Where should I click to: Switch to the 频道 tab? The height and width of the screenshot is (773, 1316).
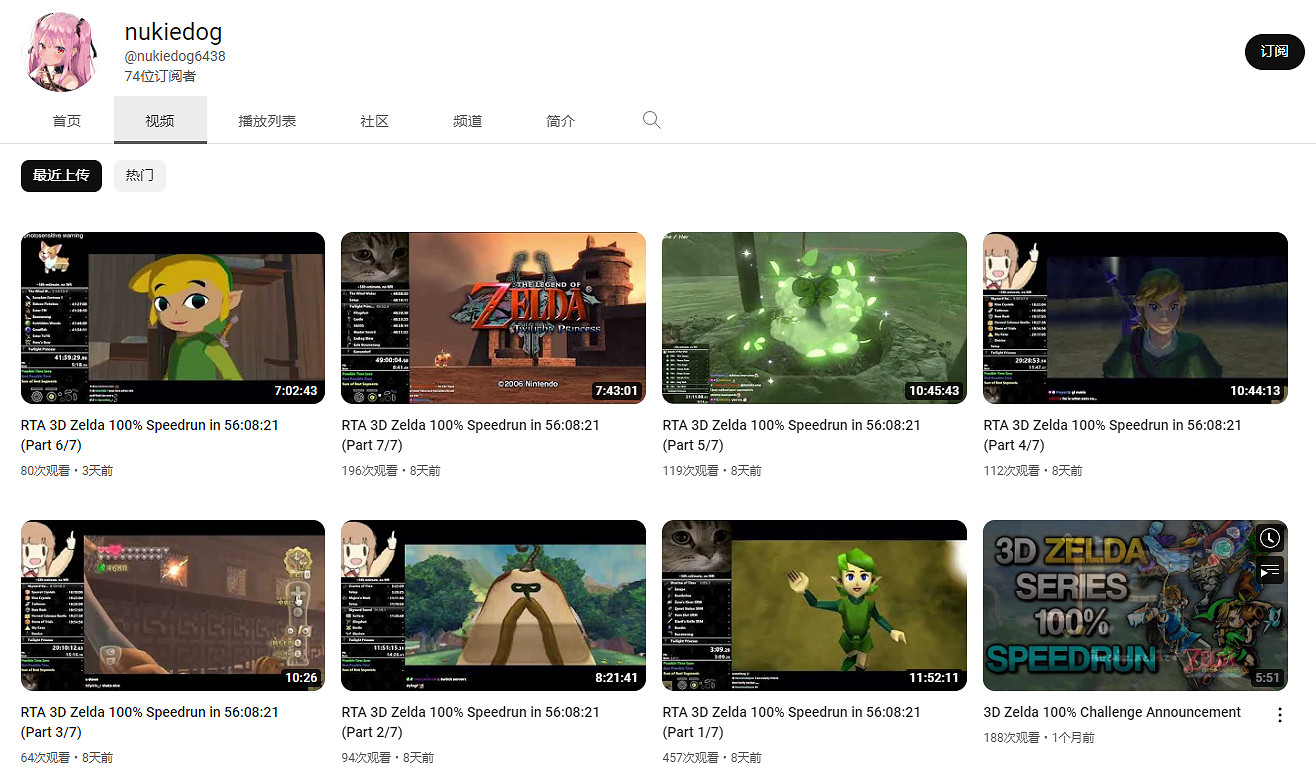467,121
